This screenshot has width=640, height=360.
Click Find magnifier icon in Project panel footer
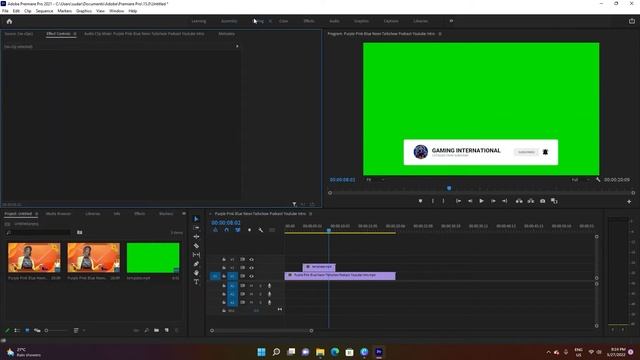click(147, 330)
